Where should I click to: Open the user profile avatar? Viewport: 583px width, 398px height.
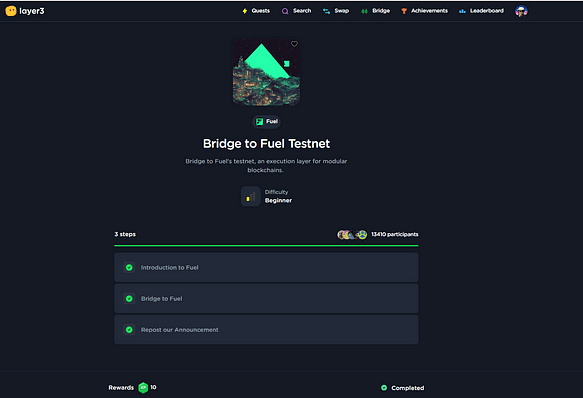click(x=521, y=11)
